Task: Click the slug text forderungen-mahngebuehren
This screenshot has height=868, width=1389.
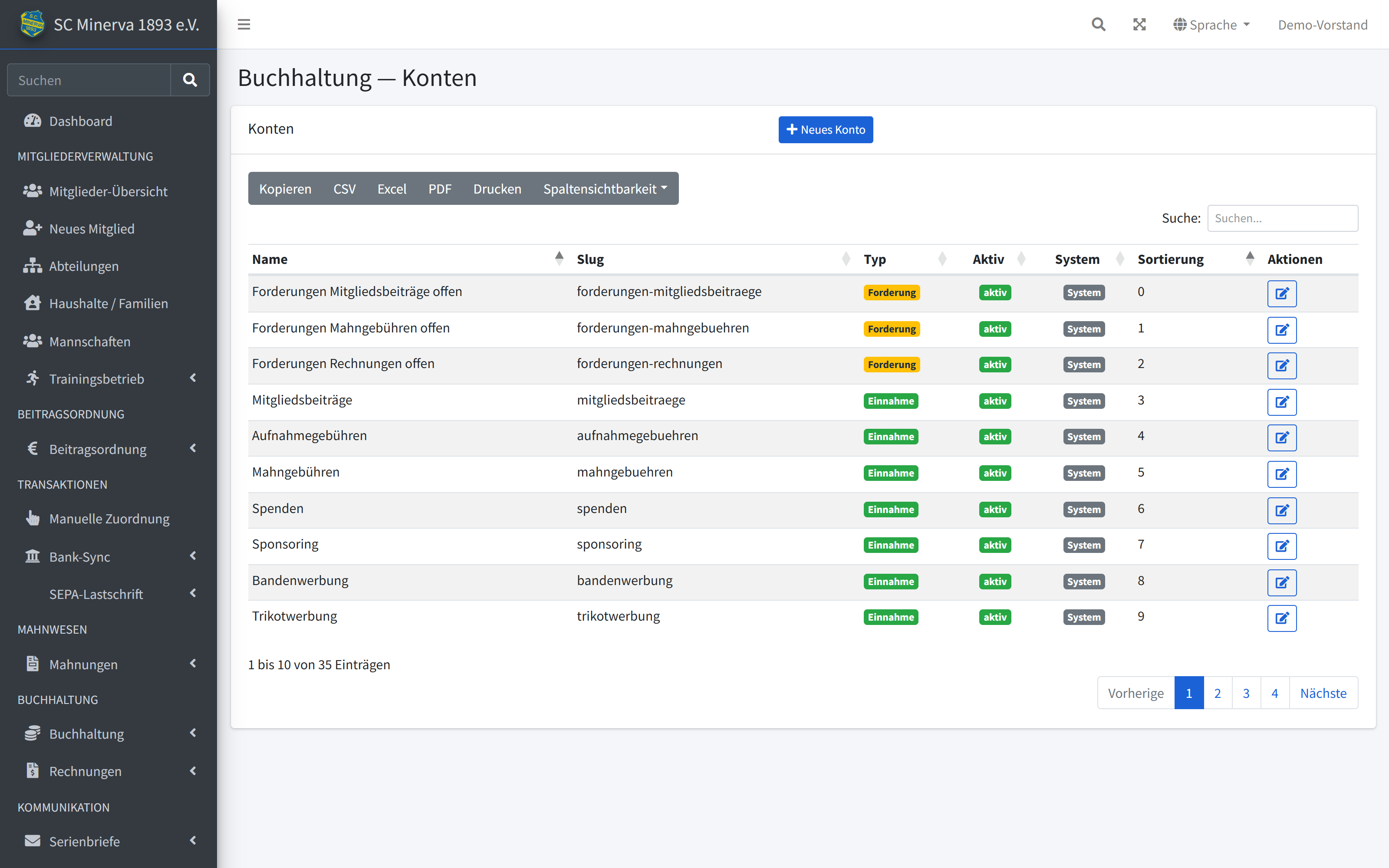Action: [663, 328]
